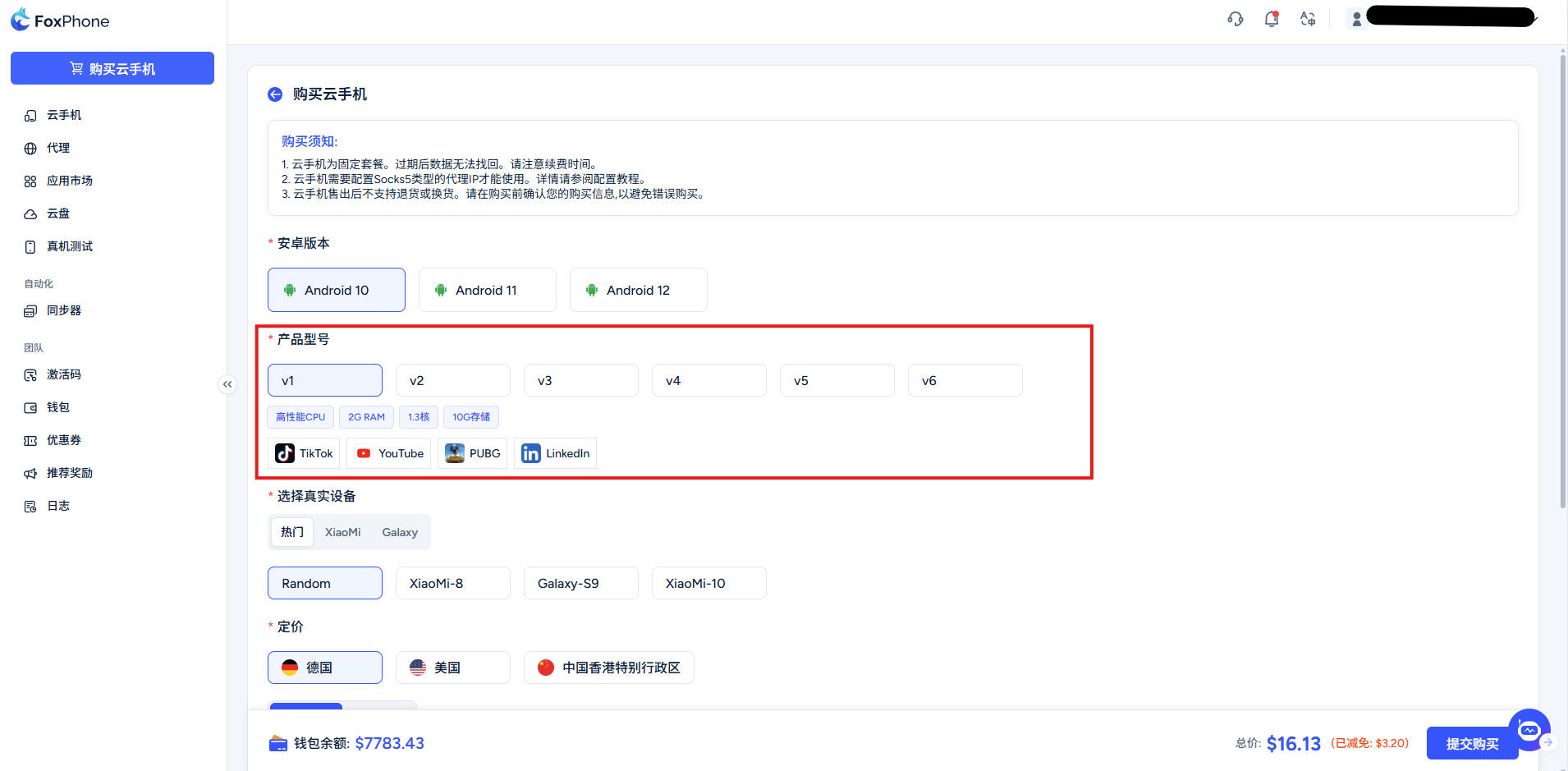Screen dimensions: 1568x771
Task: Select Galaxy-S9 as the device
Action: [x=580, y=583]
